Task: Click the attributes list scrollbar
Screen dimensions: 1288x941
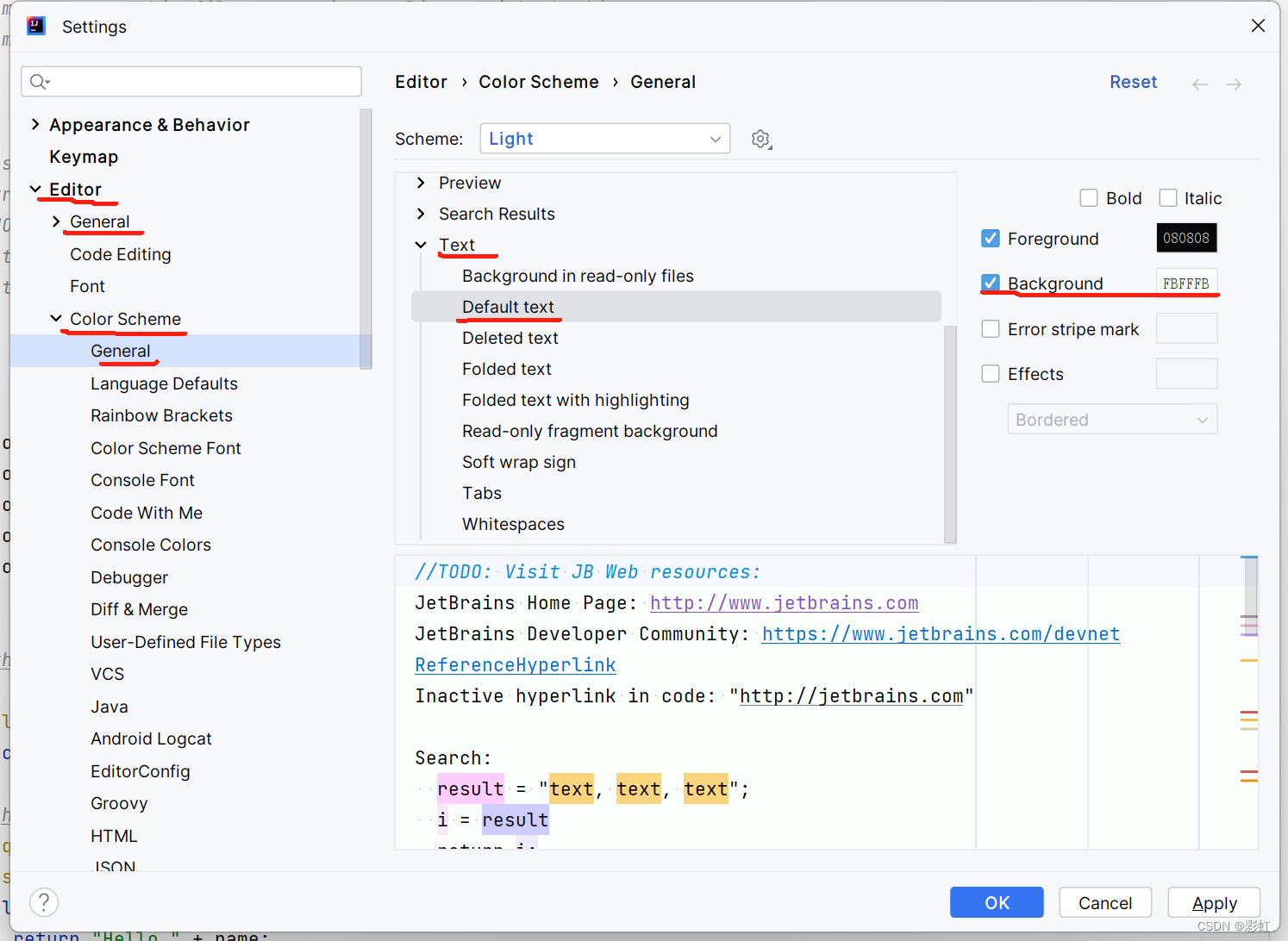Action: 950,433
